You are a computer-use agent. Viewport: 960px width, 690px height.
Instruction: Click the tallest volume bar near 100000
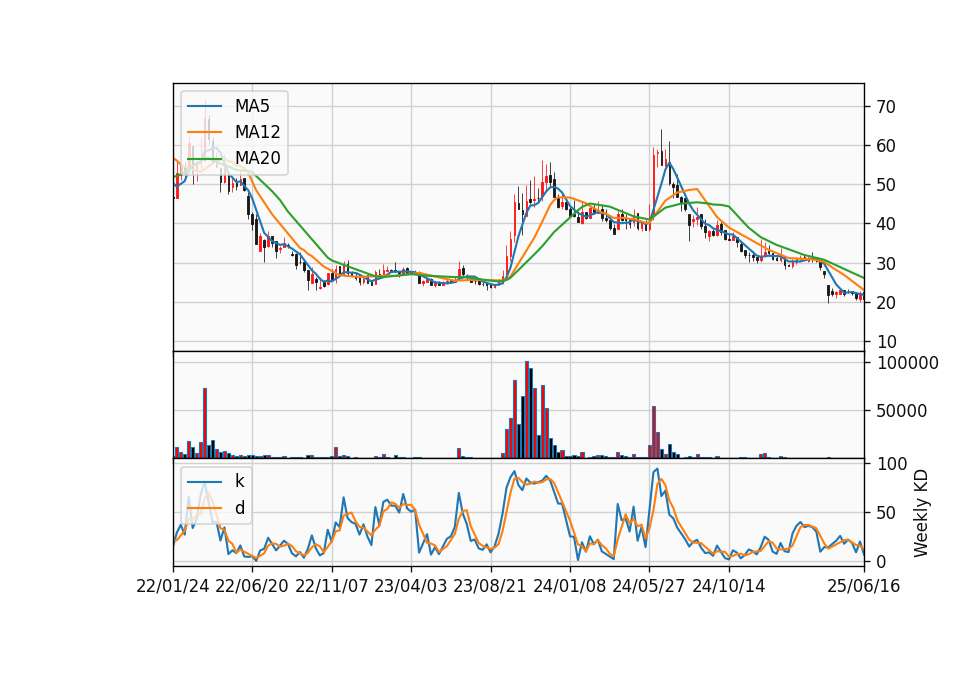coord(527,410)
